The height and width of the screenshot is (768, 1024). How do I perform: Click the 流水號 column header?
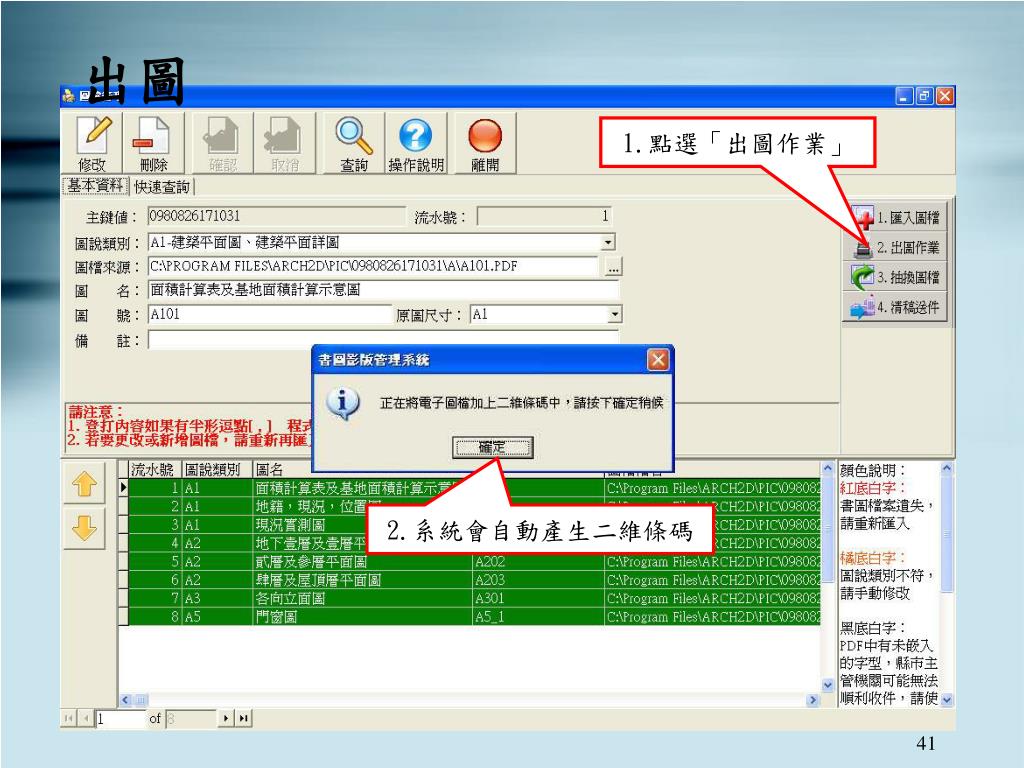coord(155,470)
